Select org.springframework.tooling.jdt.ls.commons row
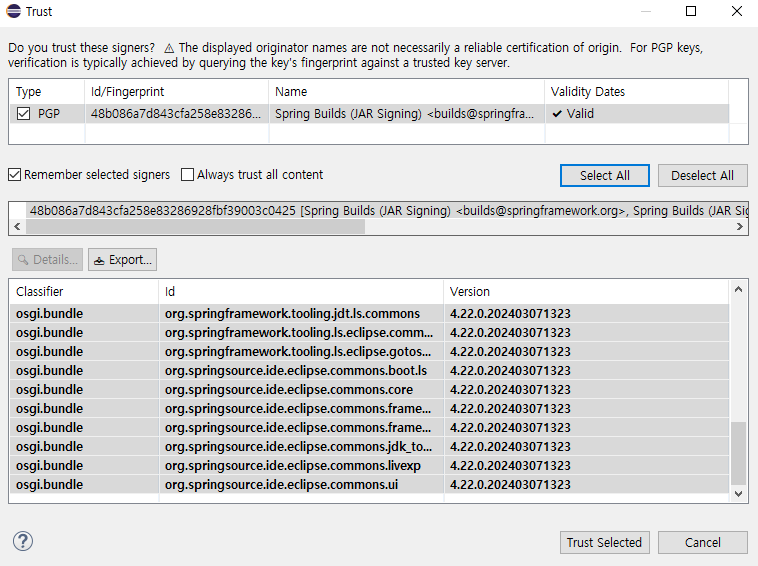This screenshot has width=758, height=566. point(369,313)
